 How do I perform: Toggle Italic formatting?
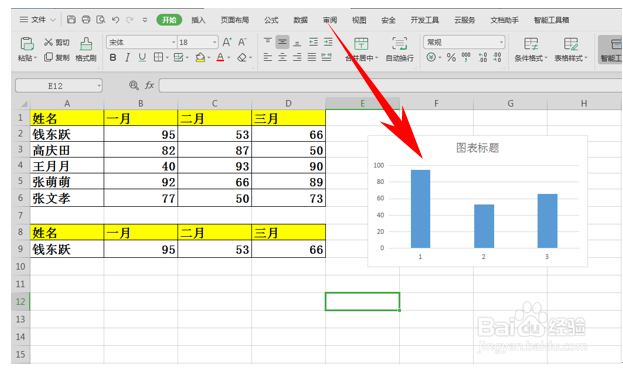(128, 58)
